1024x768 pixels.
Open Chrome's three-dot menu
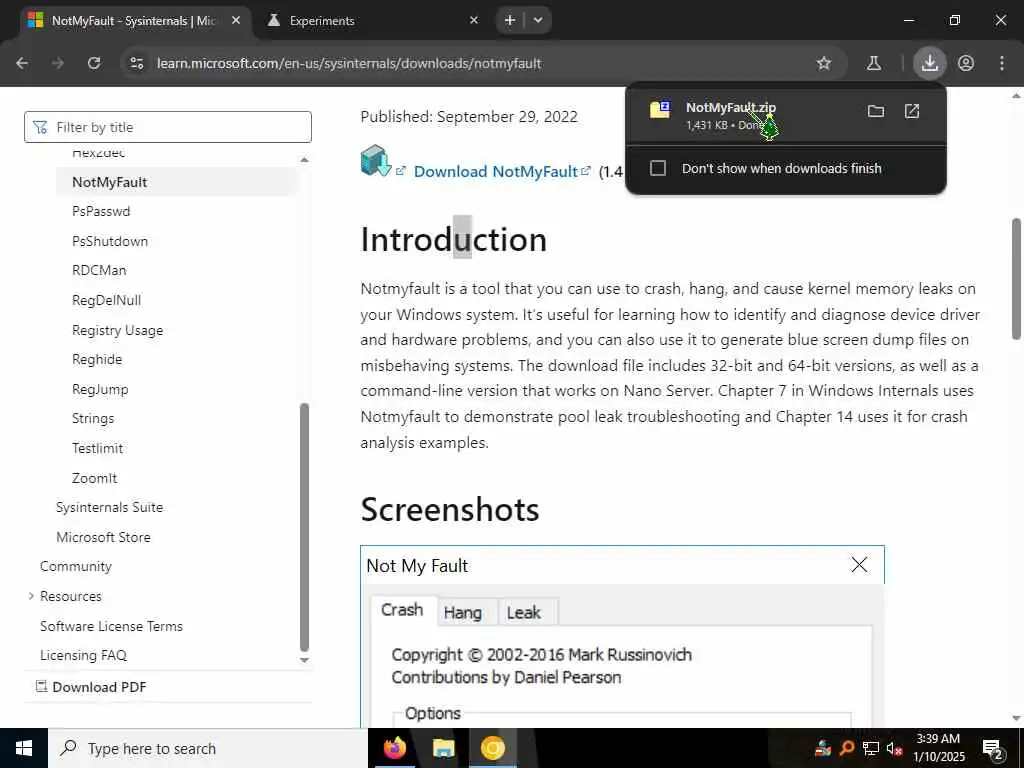click(x=1002, y=63)
